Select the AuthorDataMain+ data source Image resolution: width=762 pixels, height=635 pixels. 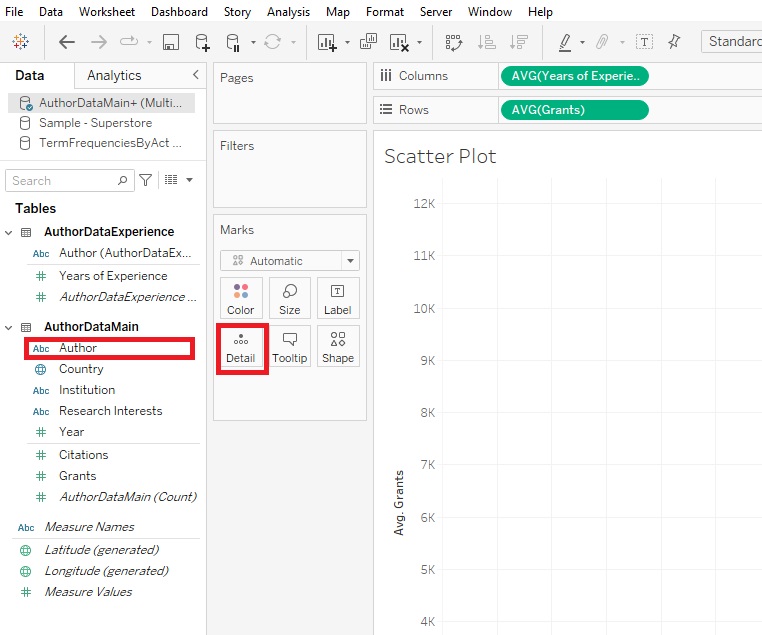click(102, 103)
